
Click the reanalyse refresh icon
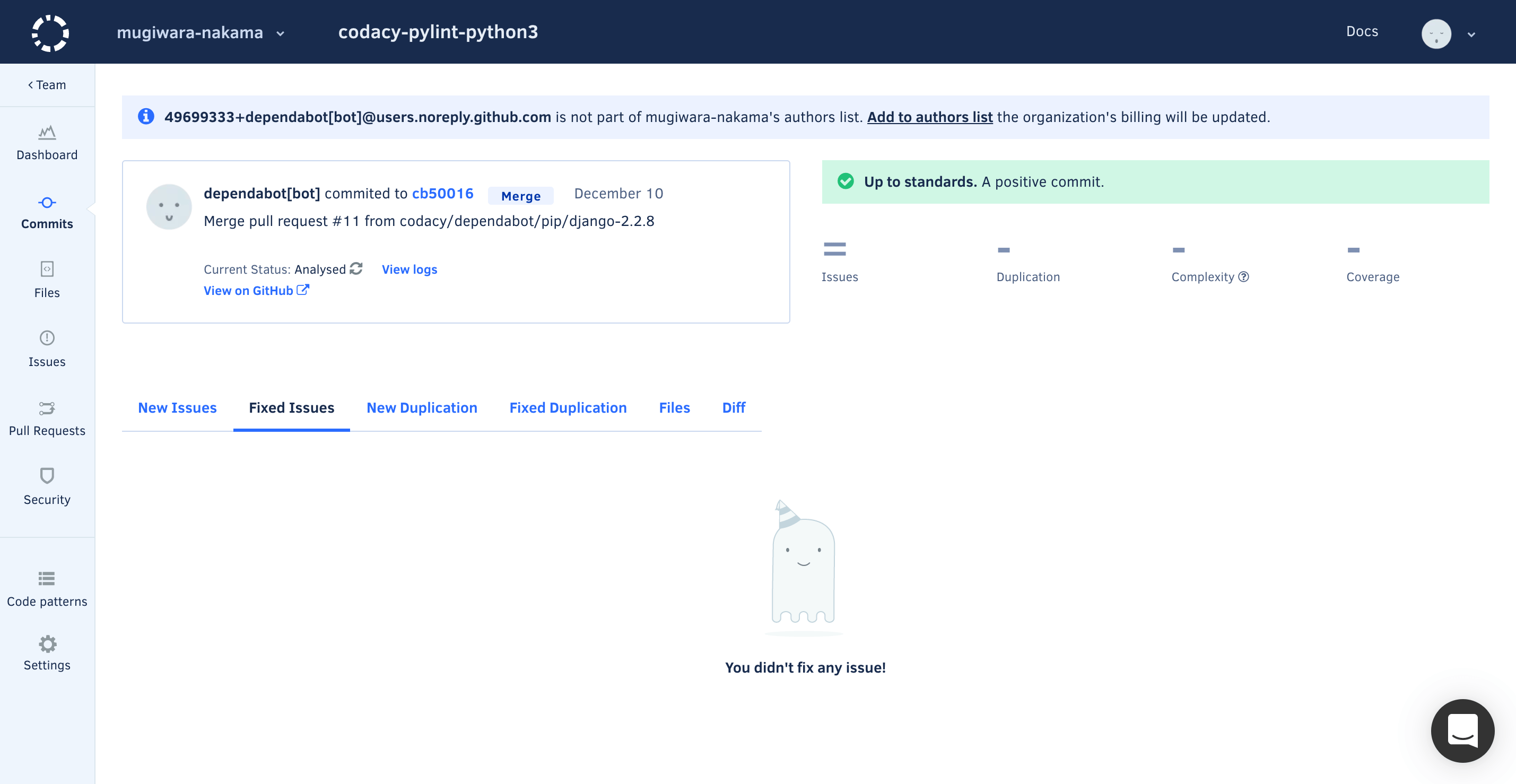356,268
